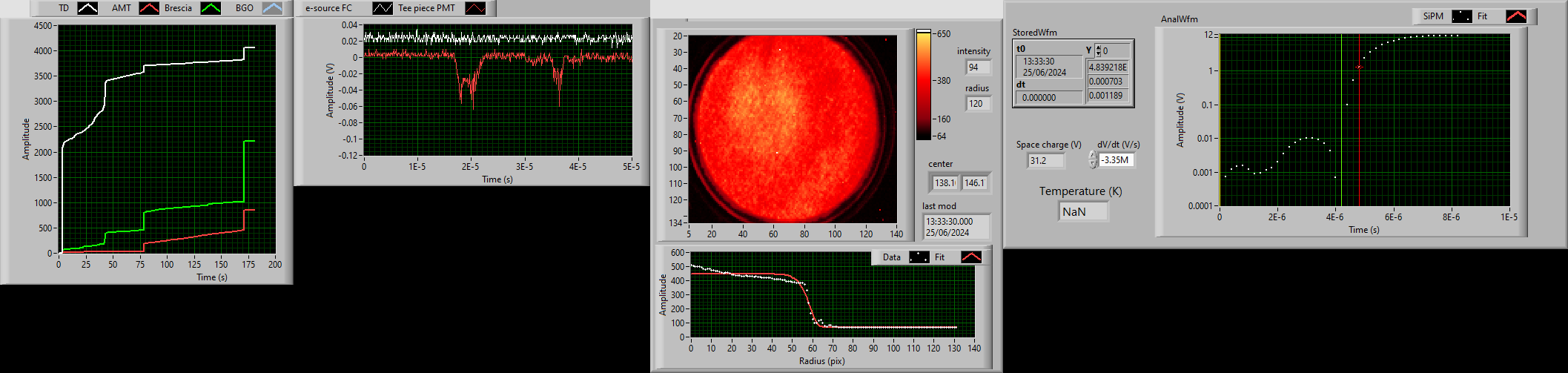Click the white vertical cursor in AnalWfm graph

point(1341,119)
